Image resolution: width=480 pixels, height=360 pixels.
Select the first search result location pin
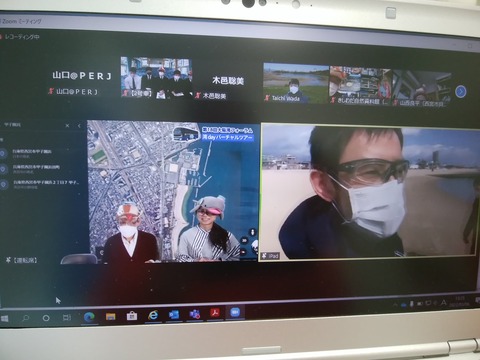pos(3,153)
